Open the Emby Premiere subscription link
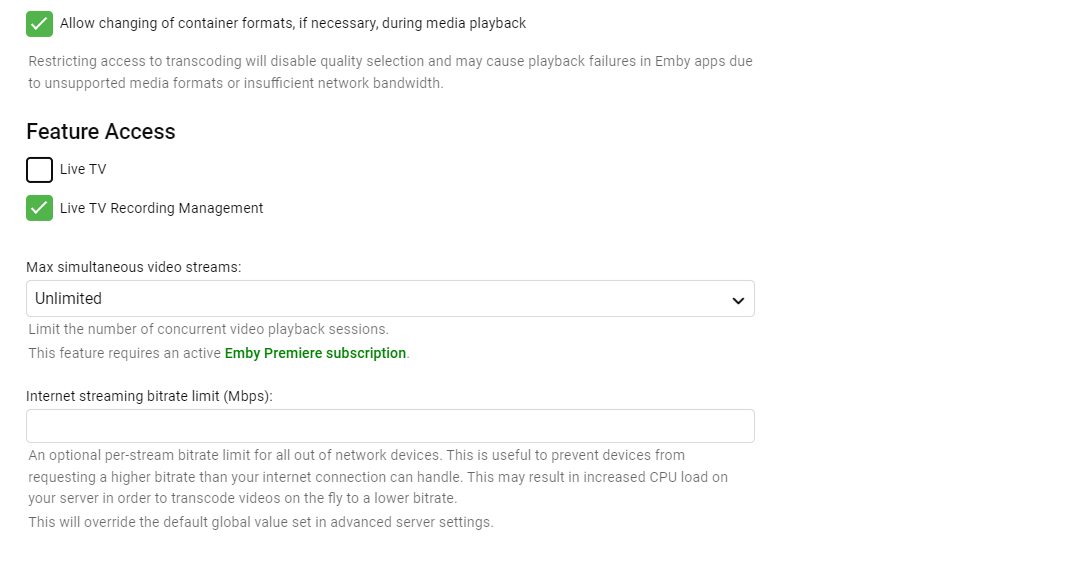1083x578 pixels. 315,353
